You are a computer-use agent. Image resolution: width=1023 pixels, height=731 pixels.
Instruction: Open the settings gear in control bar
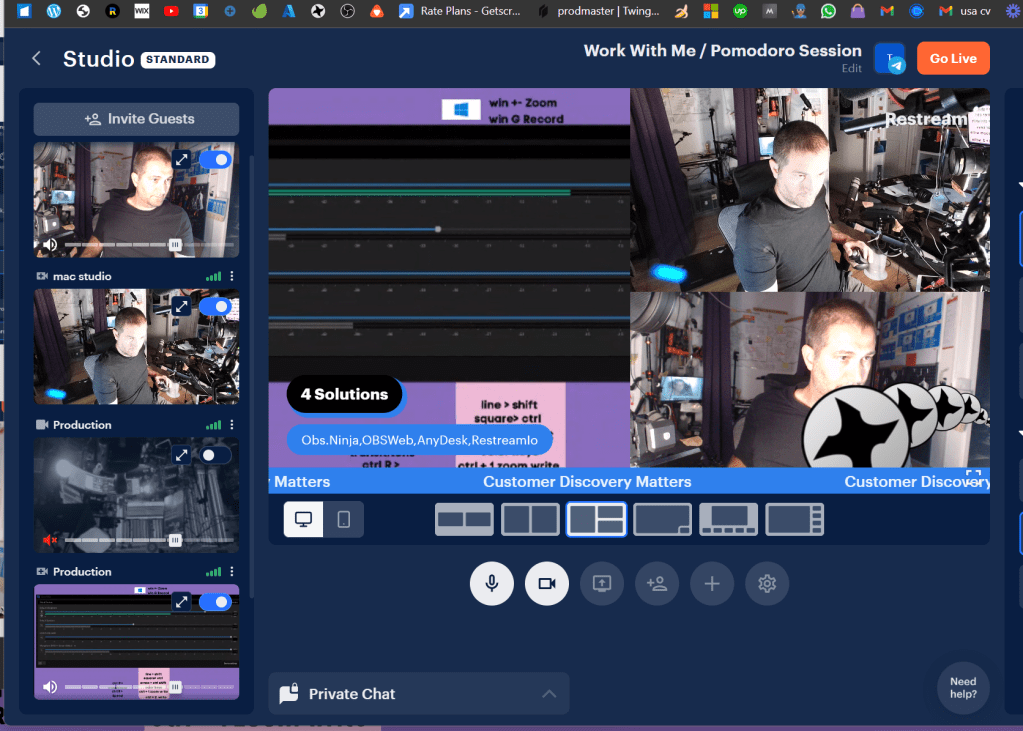(767, 583)
